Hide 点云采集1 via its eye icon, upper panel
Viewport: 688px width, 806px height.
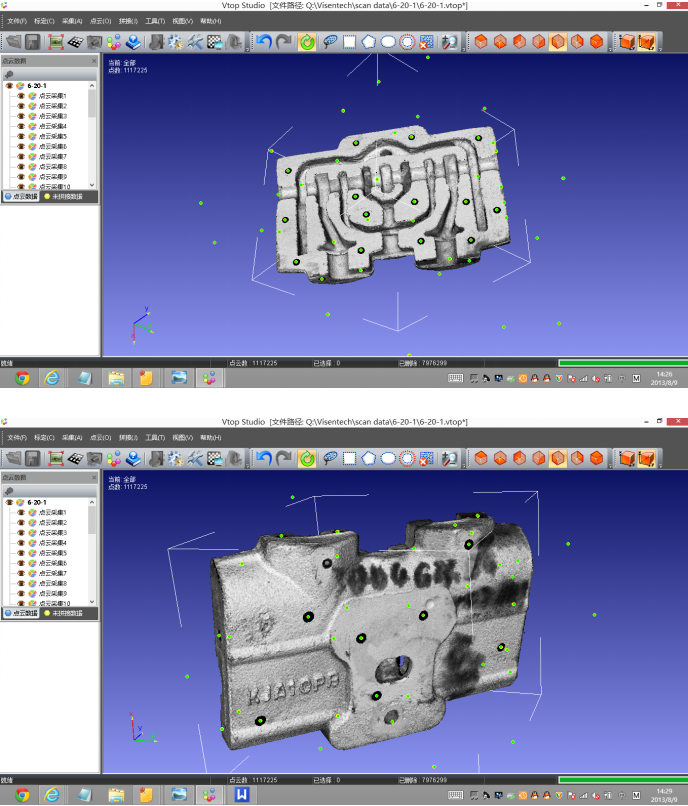tap(20, 96)
